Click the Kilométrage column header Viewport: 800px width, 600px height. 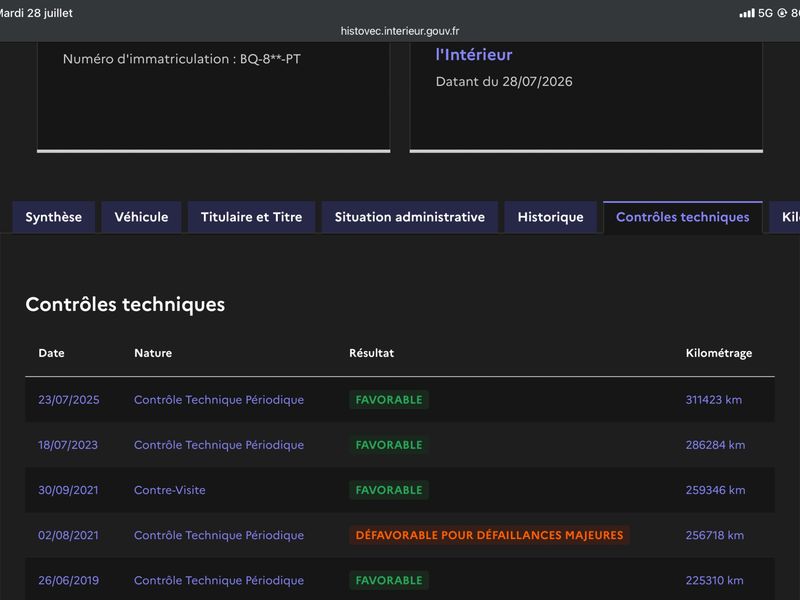pos(719,353)
